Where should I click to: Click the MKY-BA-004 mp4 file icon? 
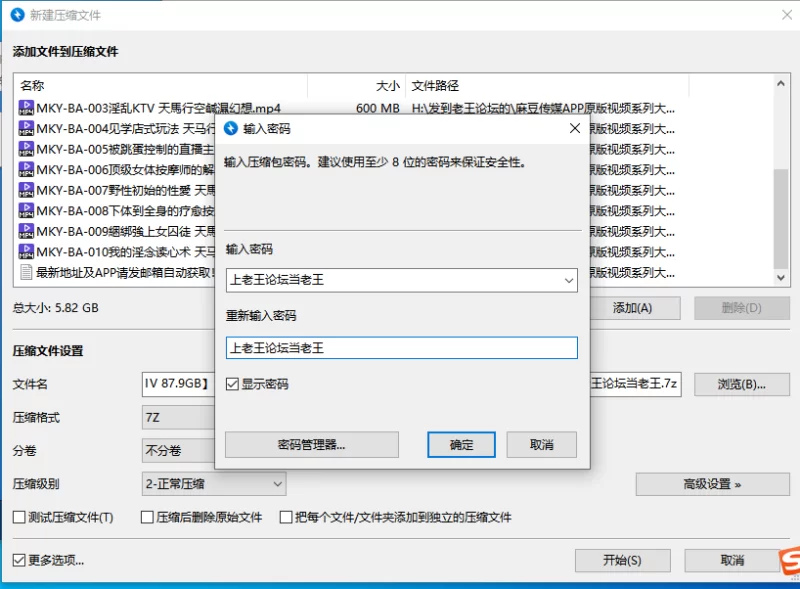click(x=26, y=128)
